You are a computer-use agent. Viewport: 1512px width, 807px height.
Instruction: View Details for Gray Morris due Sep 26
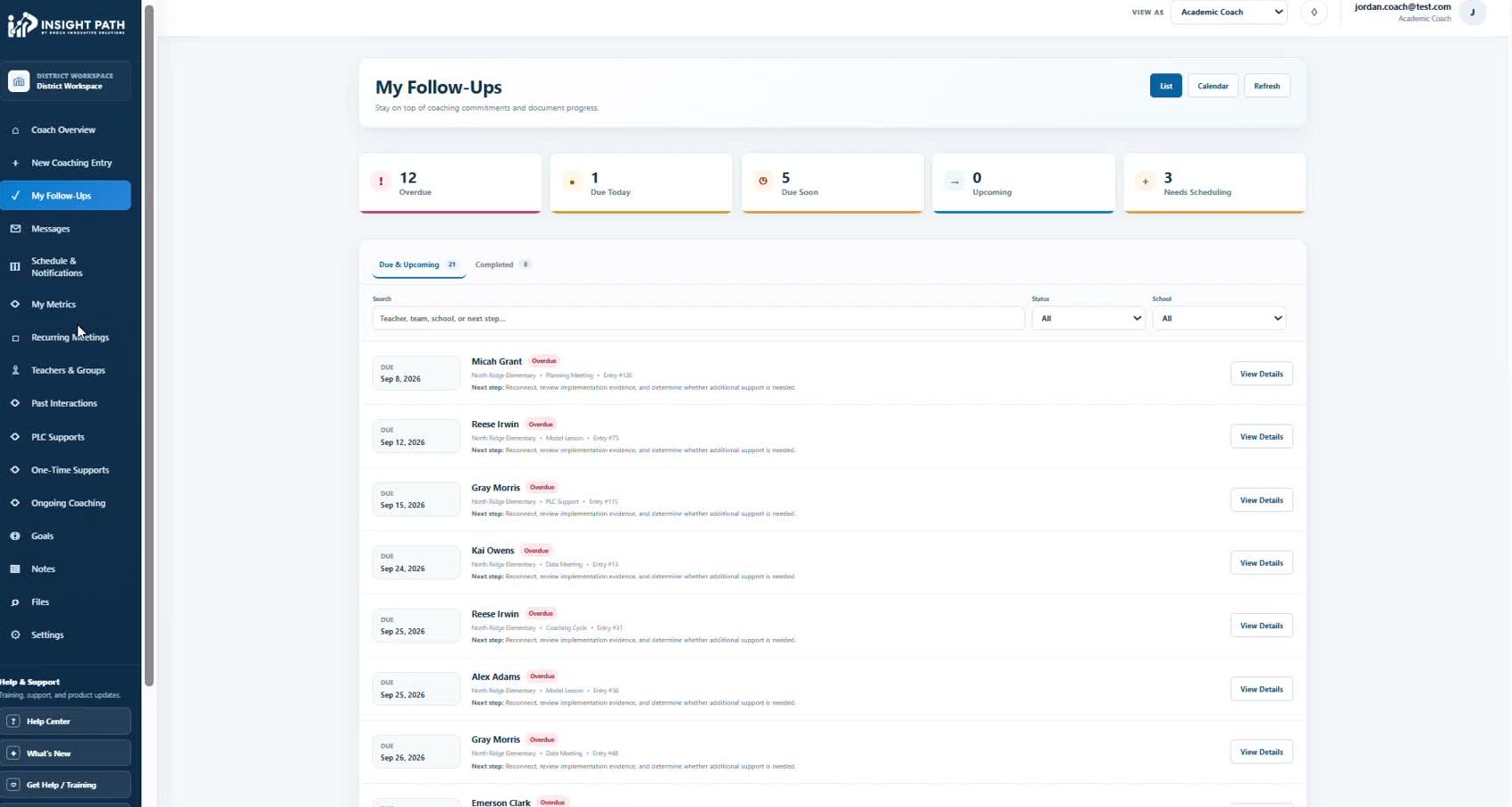1261,752
